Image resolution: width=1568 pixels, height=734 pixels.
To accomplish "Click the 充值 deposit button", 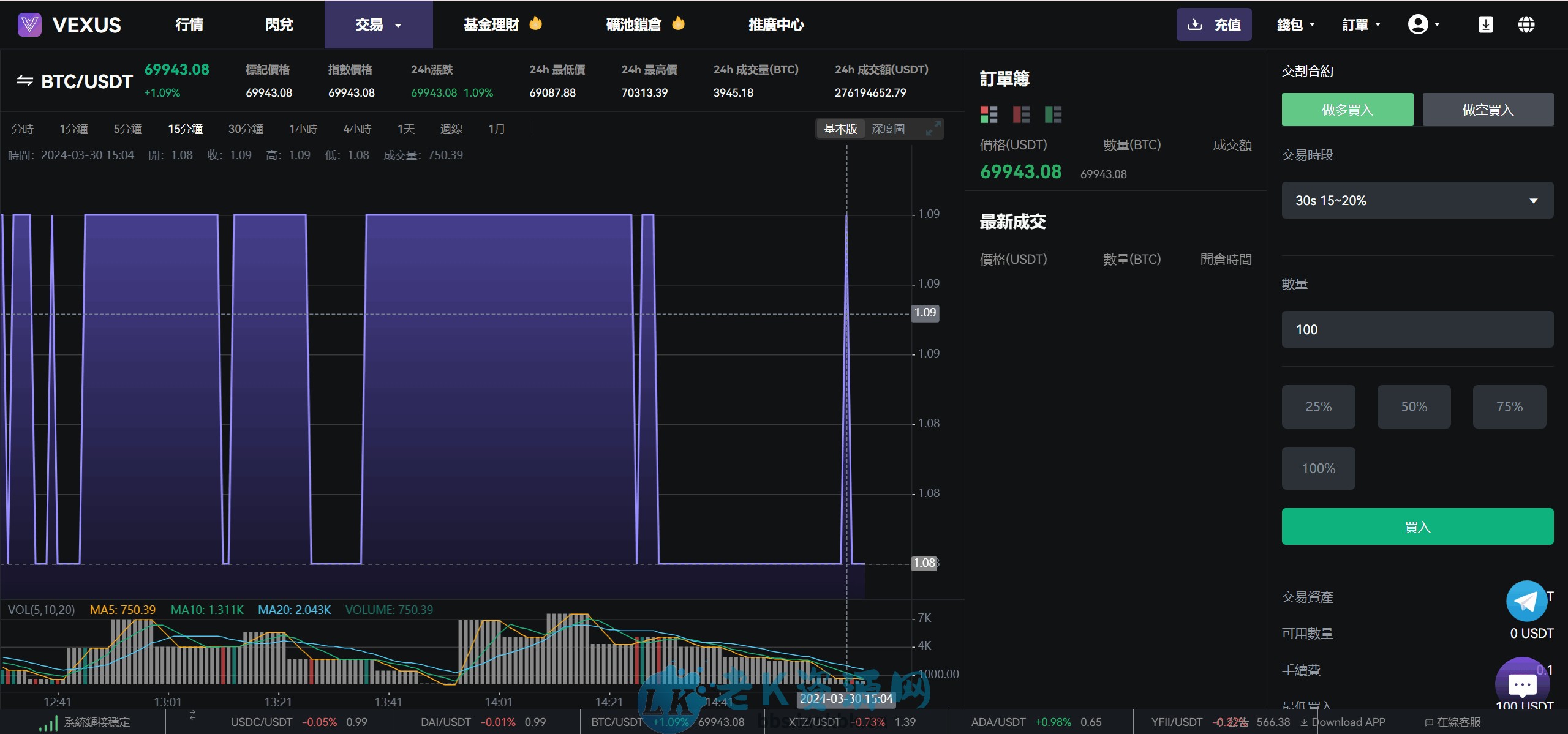I will [x=1215, y=24].
